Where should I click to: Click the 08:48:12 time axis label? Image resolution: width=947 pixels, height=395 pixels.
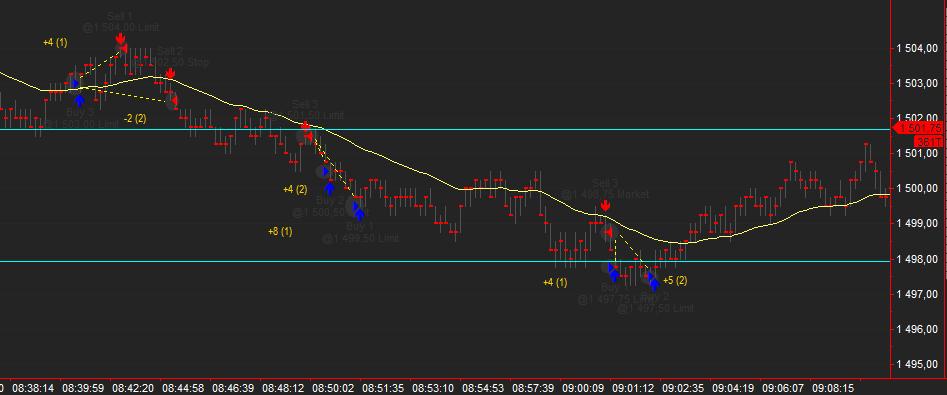point(282,387)
